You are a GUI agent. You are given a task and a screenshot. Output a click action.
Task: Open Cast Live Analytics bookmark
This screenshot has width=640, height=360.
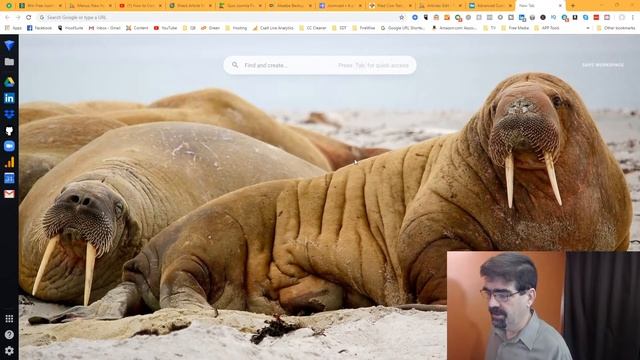[273, 28]
